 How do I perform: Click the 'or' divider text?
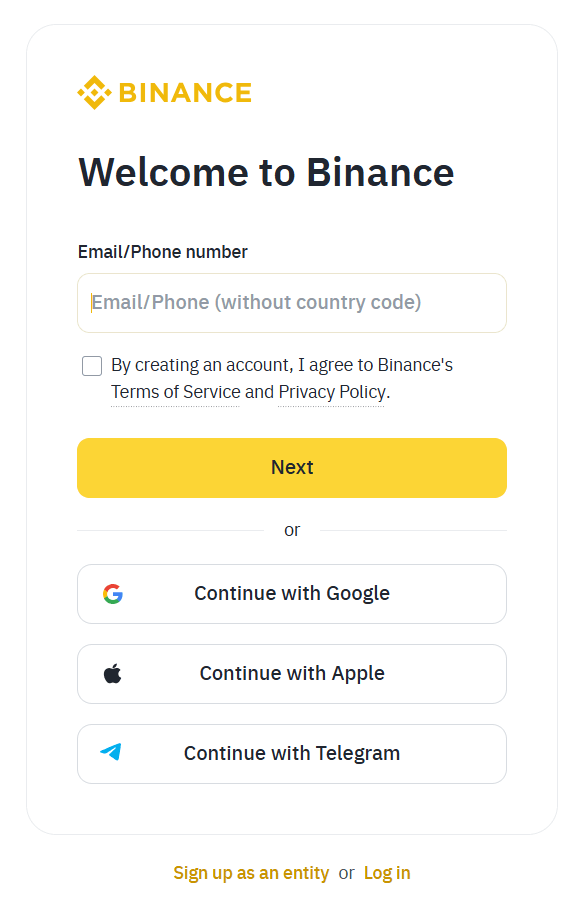coord(291,530)
